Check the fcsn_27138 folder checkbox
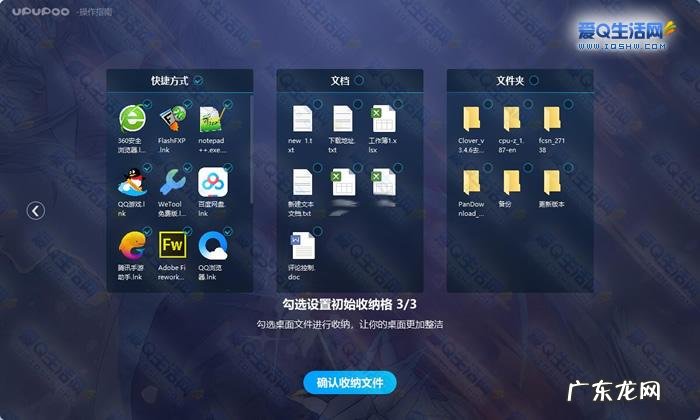Viewport: 700px width, 420px height. pyautogui.click(x=568, y=104)
